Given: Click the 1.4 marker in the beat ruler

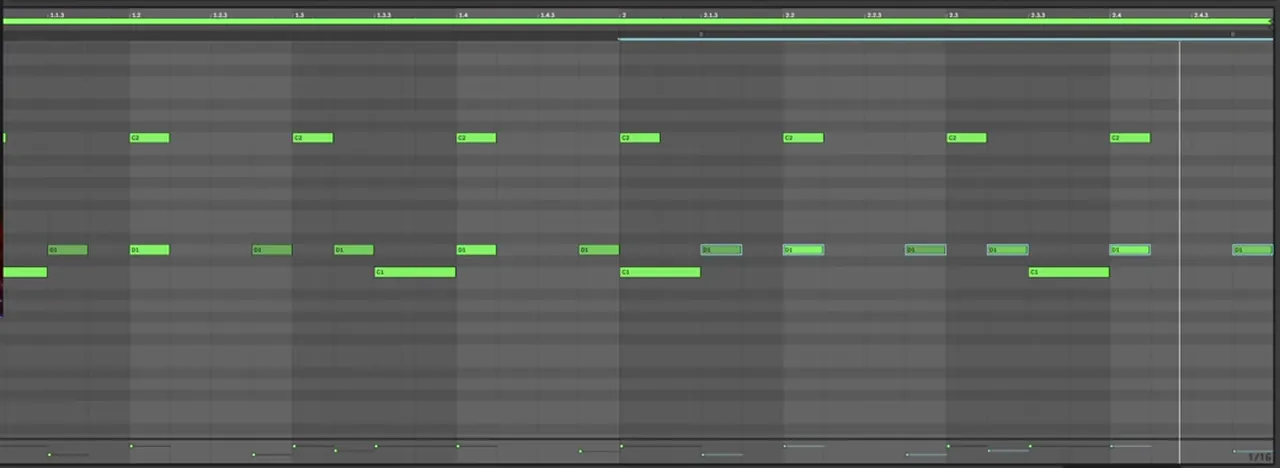Looking at the screenshot, I should coord(463,15).
